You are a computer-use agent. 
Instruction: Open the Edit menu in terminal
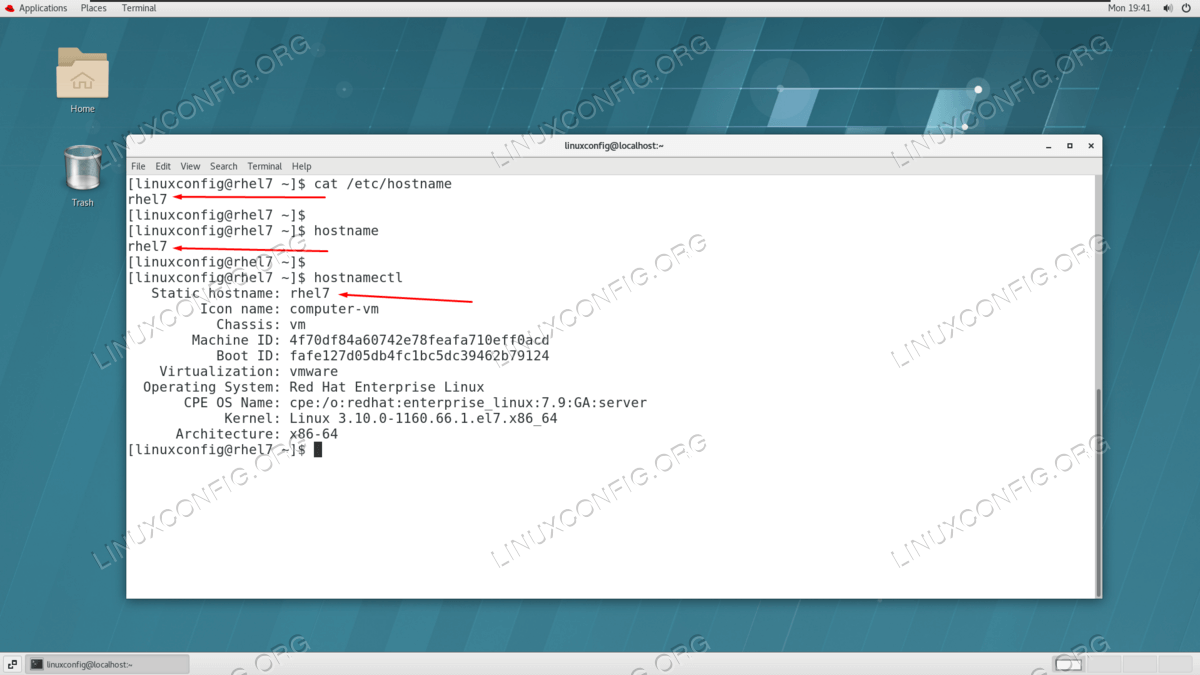pyautogui.click(x=163, y=166)
